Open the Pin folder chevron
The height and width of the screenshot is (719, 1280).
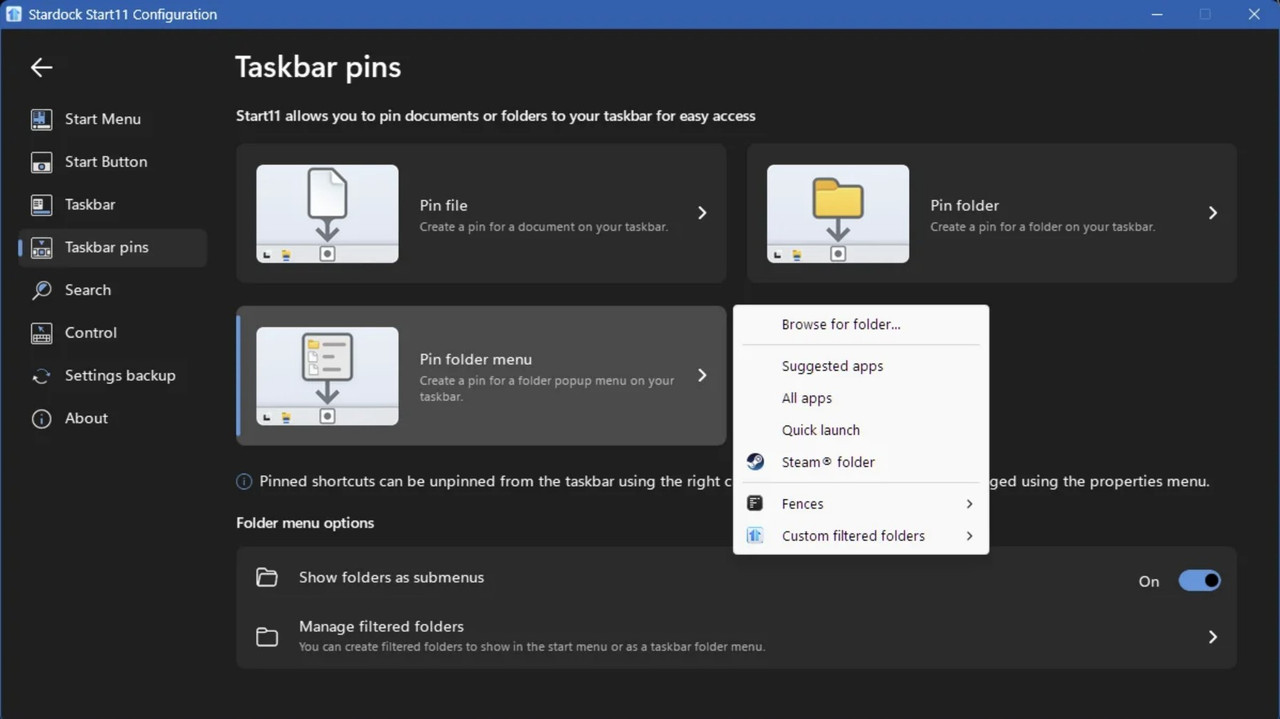[x=1213, y=213]
